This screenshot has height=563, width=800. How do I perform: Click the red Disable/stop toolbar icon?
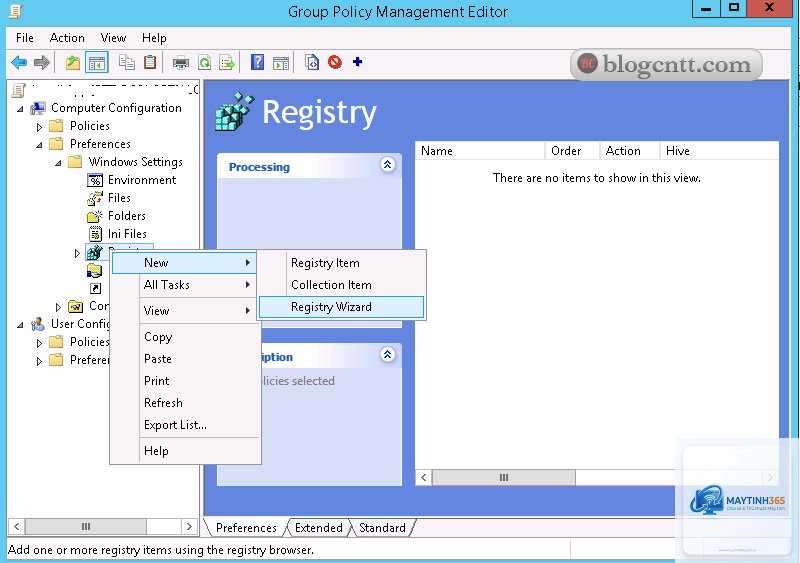[x=335, y=62]
